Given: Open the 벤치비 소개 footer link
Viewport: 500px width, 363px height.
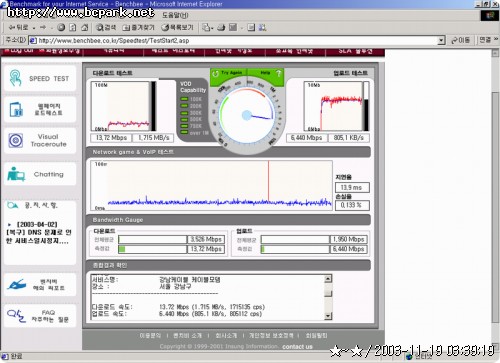Looking at the screenshot, I should [x=187, y=335].
